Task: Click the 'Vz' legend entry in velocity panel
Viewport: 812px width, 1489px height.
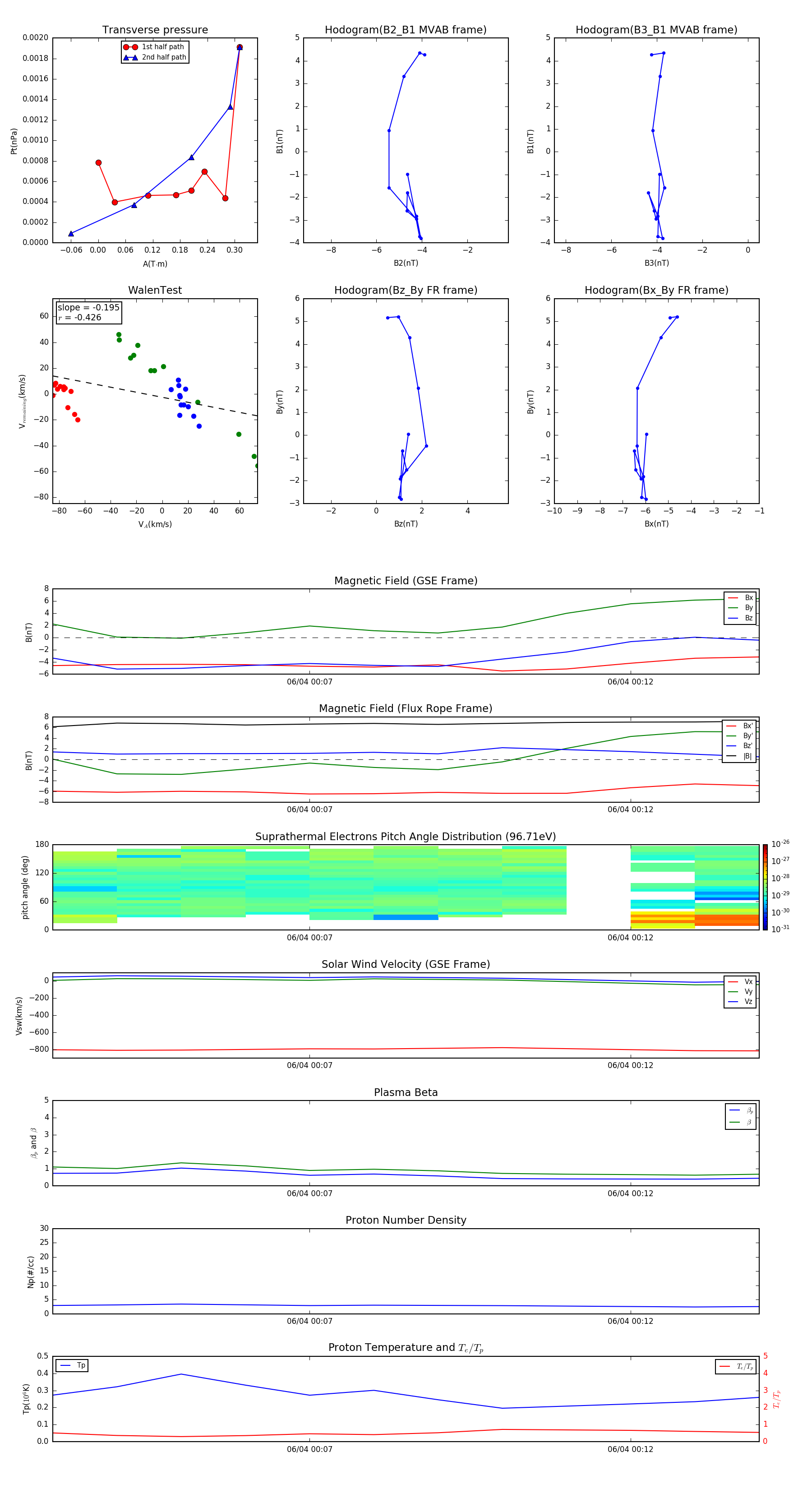Action: coord(740,1002)
